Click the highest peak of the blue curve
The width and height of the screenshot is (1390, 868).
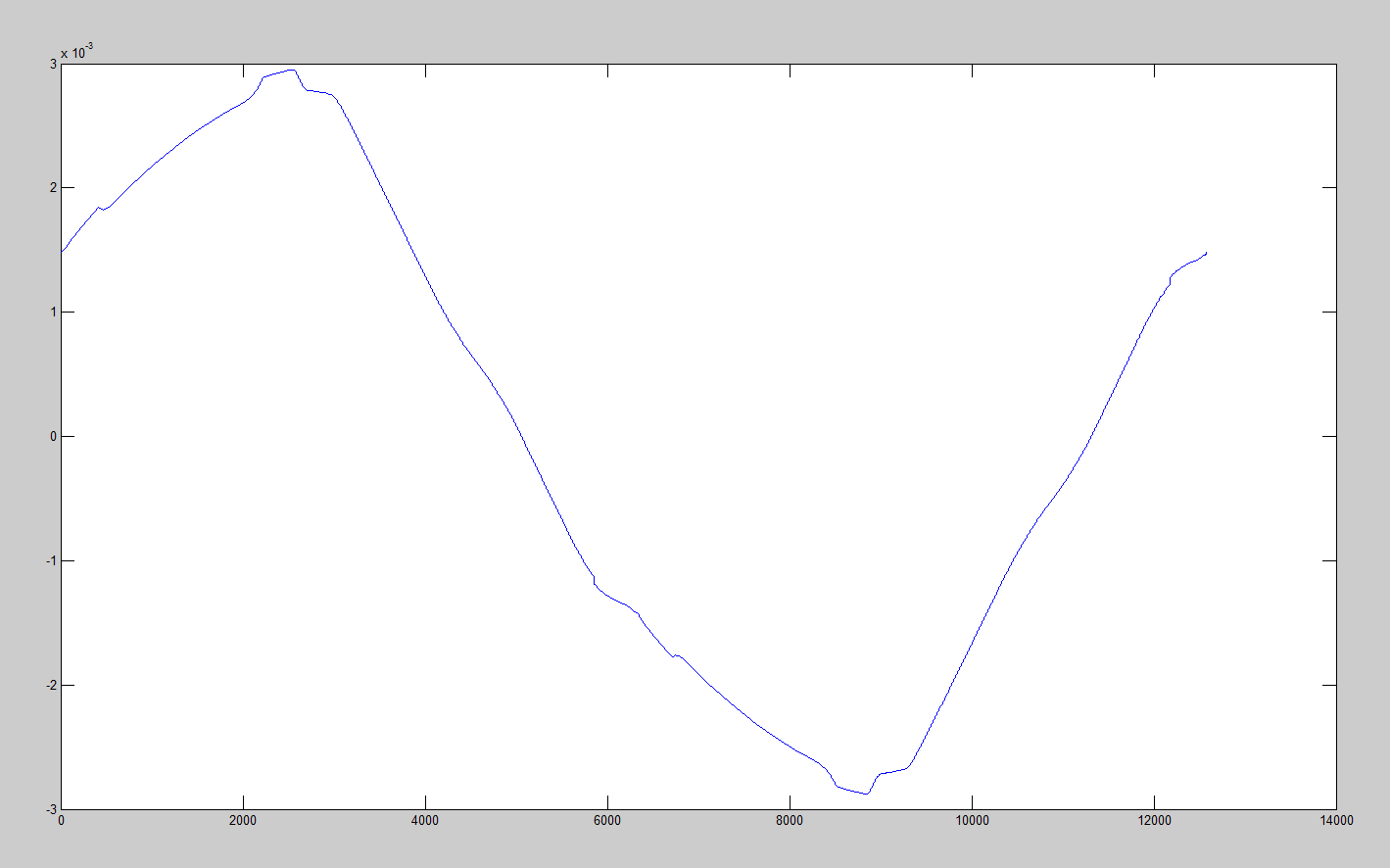click(x=291, y=70)
